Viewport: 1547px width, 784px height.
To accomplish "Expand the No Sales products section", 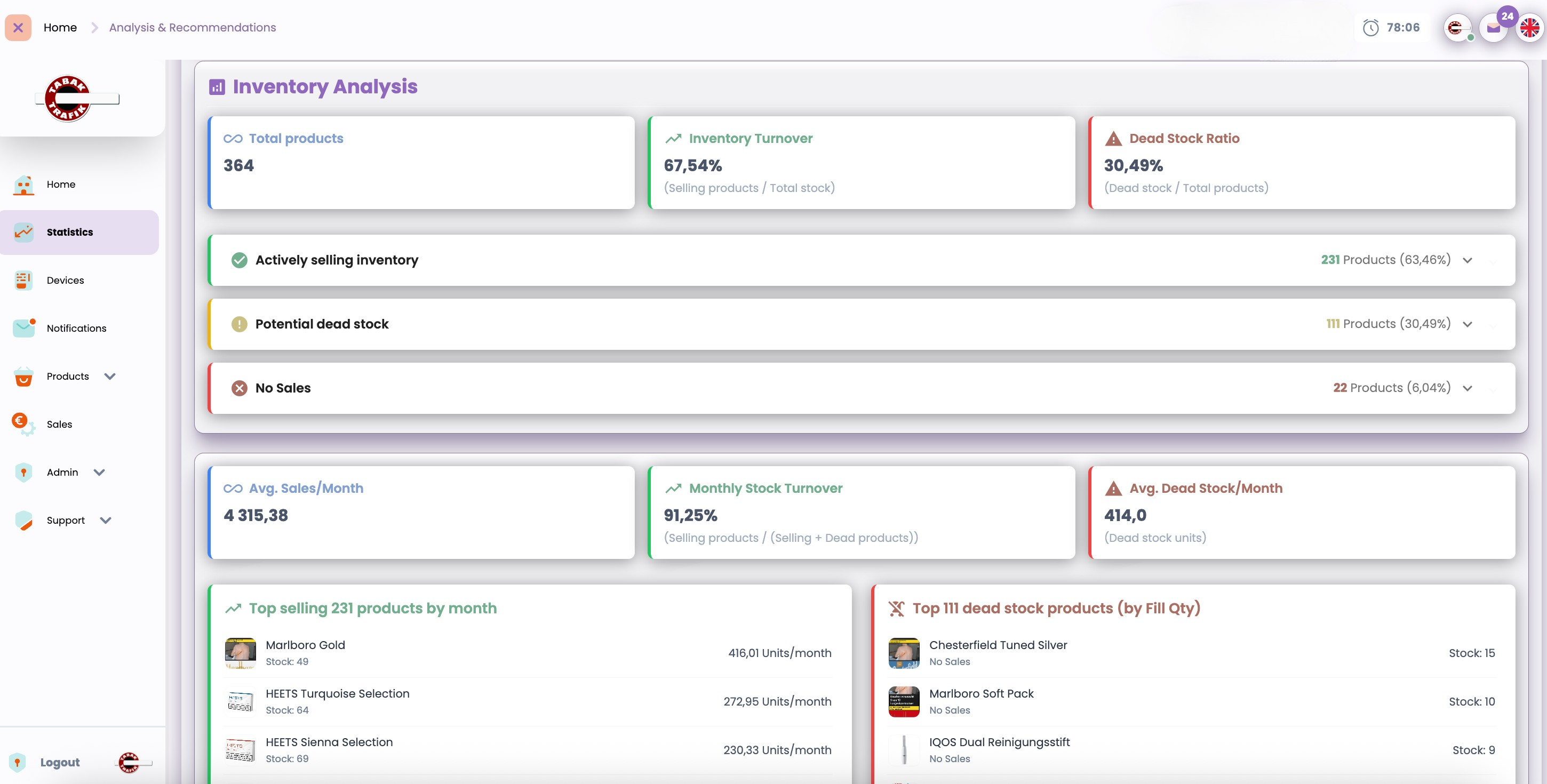I will (x=1469, y=388).
